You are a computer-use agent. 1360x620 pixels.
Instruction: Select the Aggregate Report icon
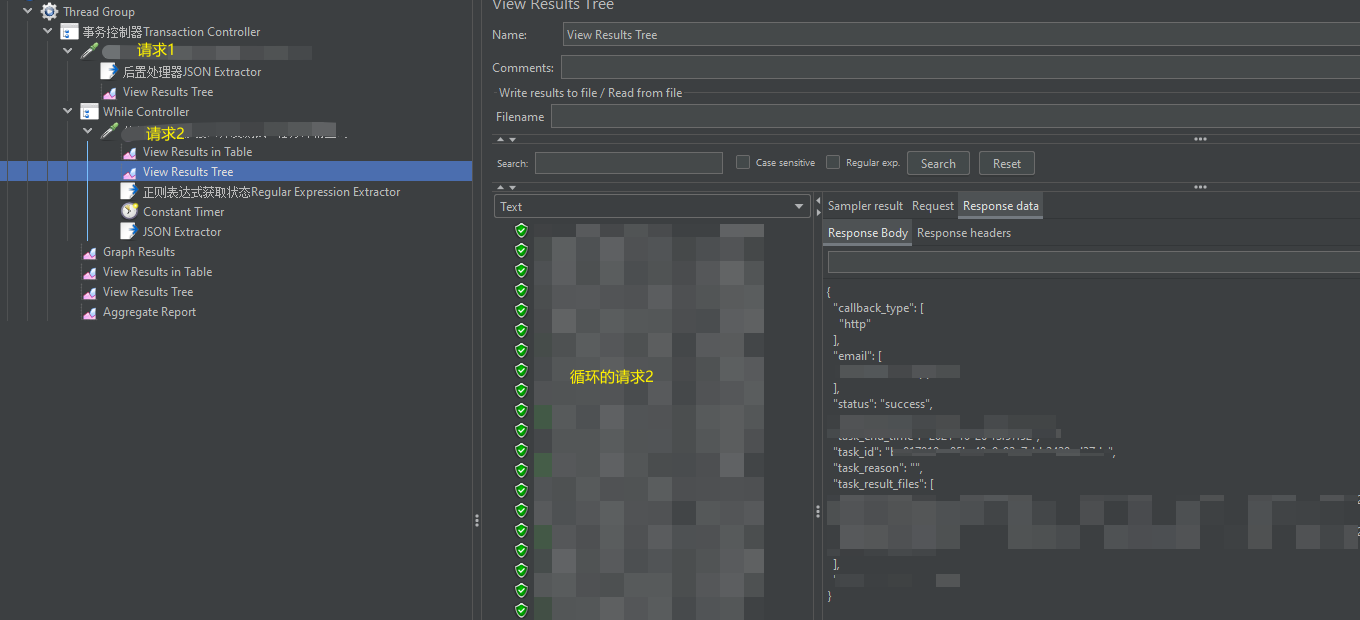click(90, 312)
